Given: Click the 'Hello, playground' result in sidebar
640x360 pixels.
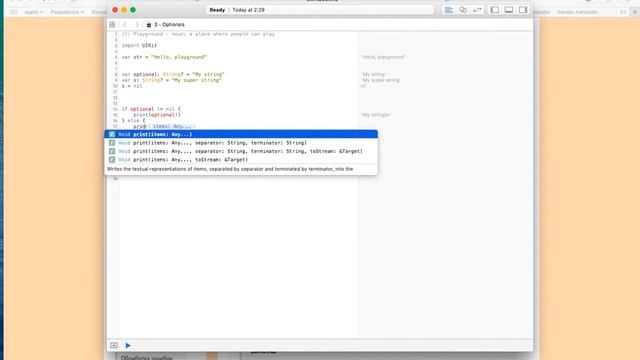Looking at the screenshot, I should tap(383, 57).
